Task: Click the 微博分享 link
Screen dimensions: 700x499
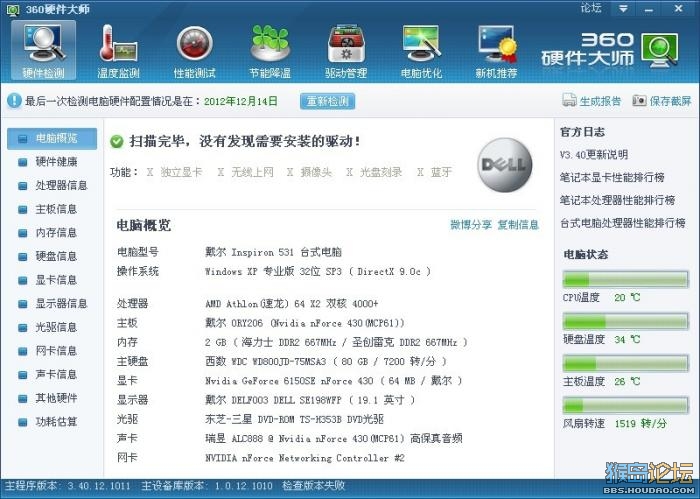Action: 471,225
